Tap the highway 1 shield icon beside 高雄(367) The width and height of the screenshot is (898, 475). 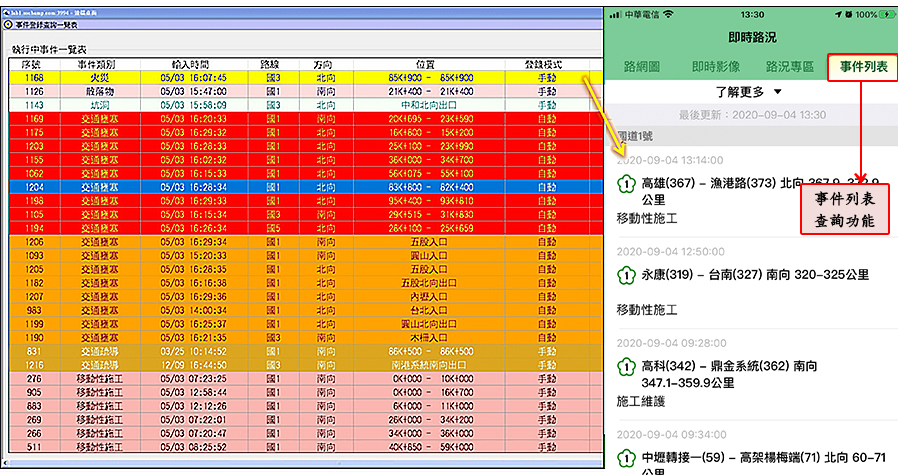tap(627, 184)
